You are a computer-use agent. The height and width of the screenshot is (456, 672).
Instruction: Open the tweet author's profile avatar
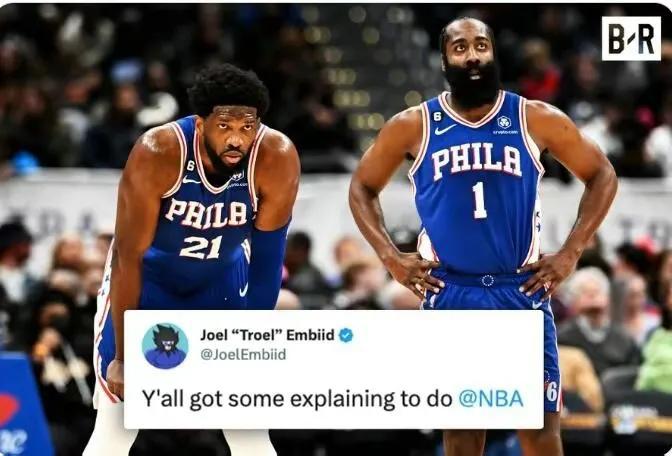165,346
